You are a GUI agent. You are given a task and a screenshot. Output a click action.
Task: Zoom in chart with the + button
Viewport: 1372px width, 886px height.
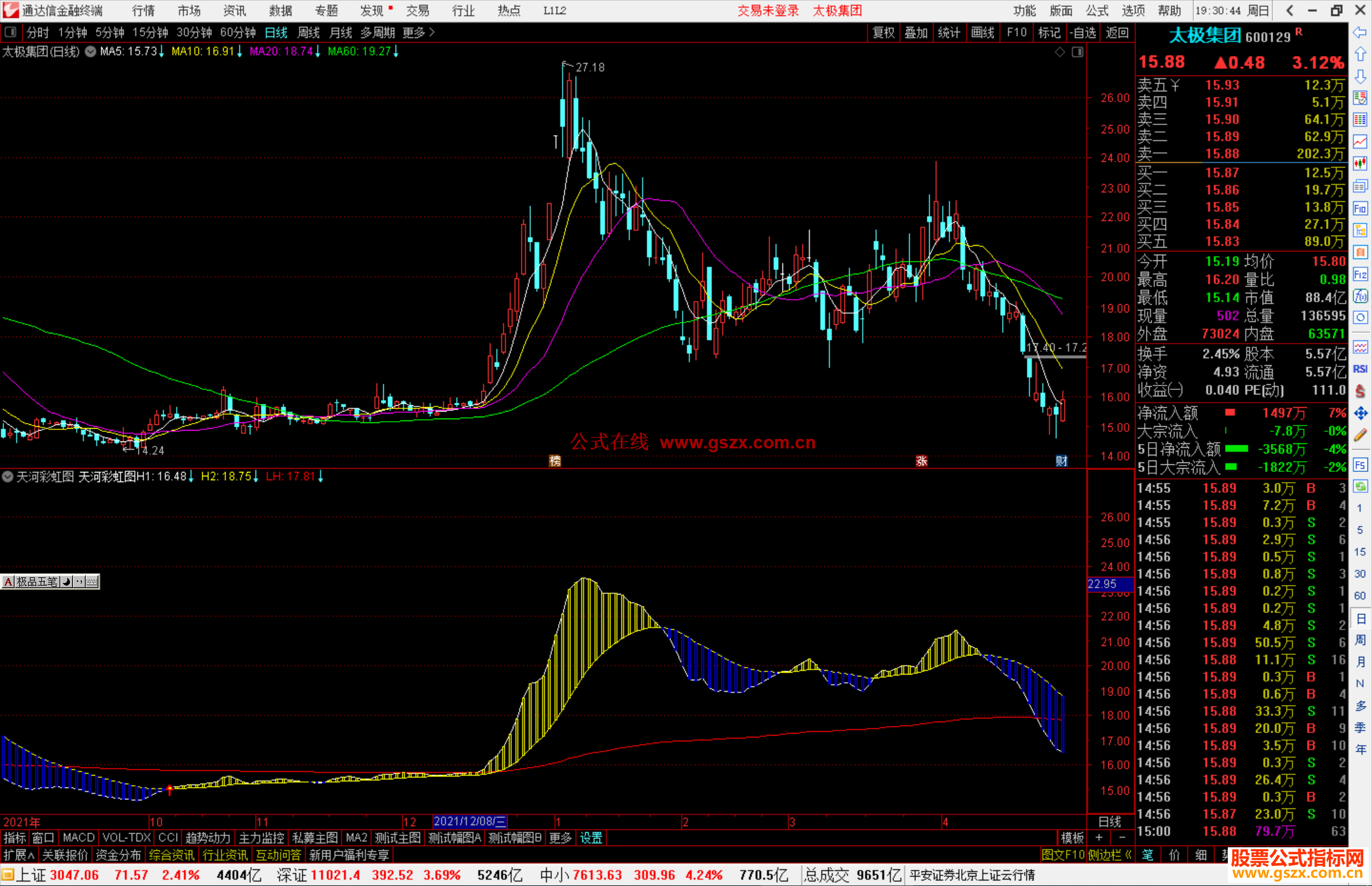coord(1100,838)
